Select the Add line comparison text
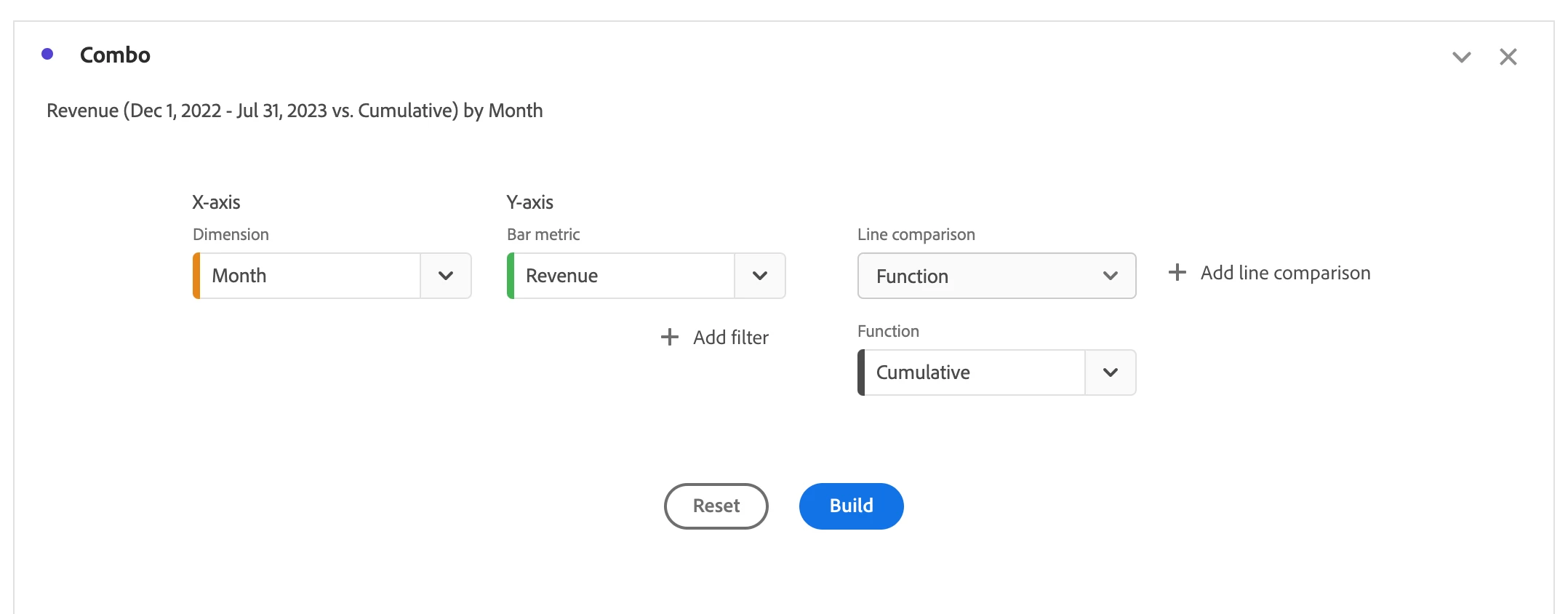 coord(1285,273)
